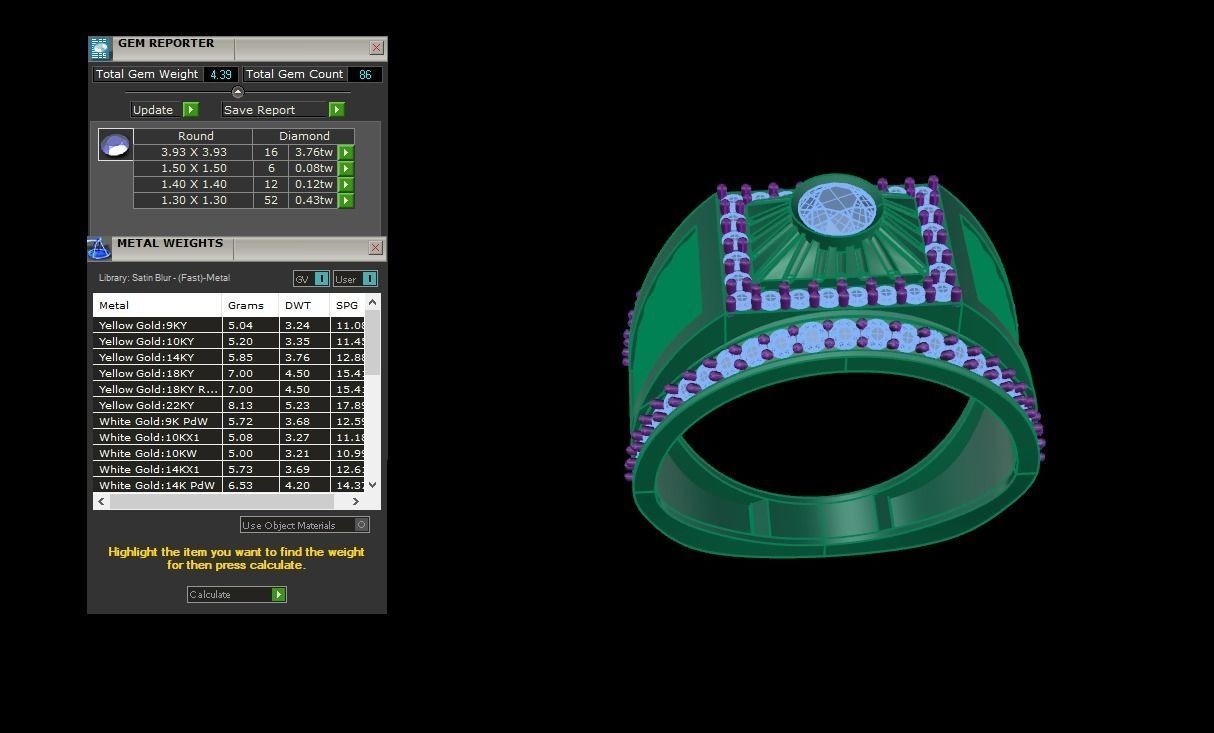Click metal list scroll down arrow
The height and width of the screenshot is (733, 1214).
pyautogui.click(x=373, y=485)
